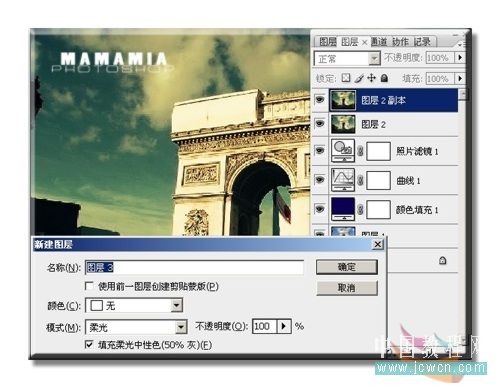Screen dimensions: 500x388
Task: Click the lock all padlock icon
Action: [x=384, y=78]
